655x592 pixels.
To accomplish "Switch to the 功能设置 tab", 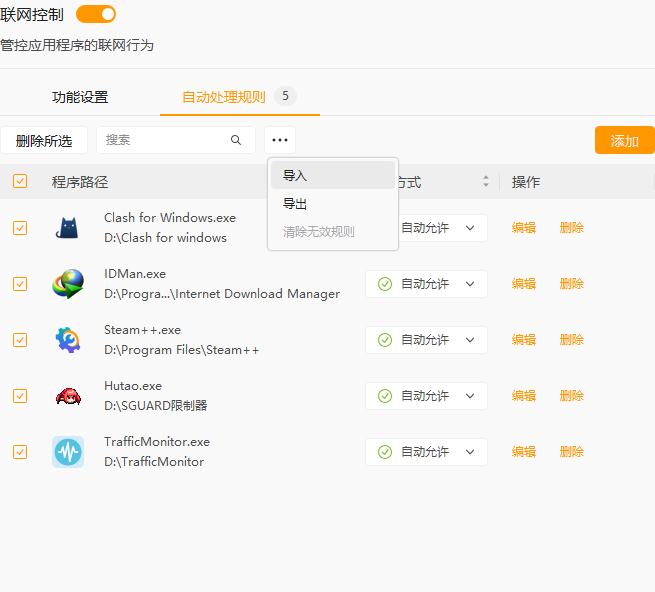I will click(x=80, y=97).
